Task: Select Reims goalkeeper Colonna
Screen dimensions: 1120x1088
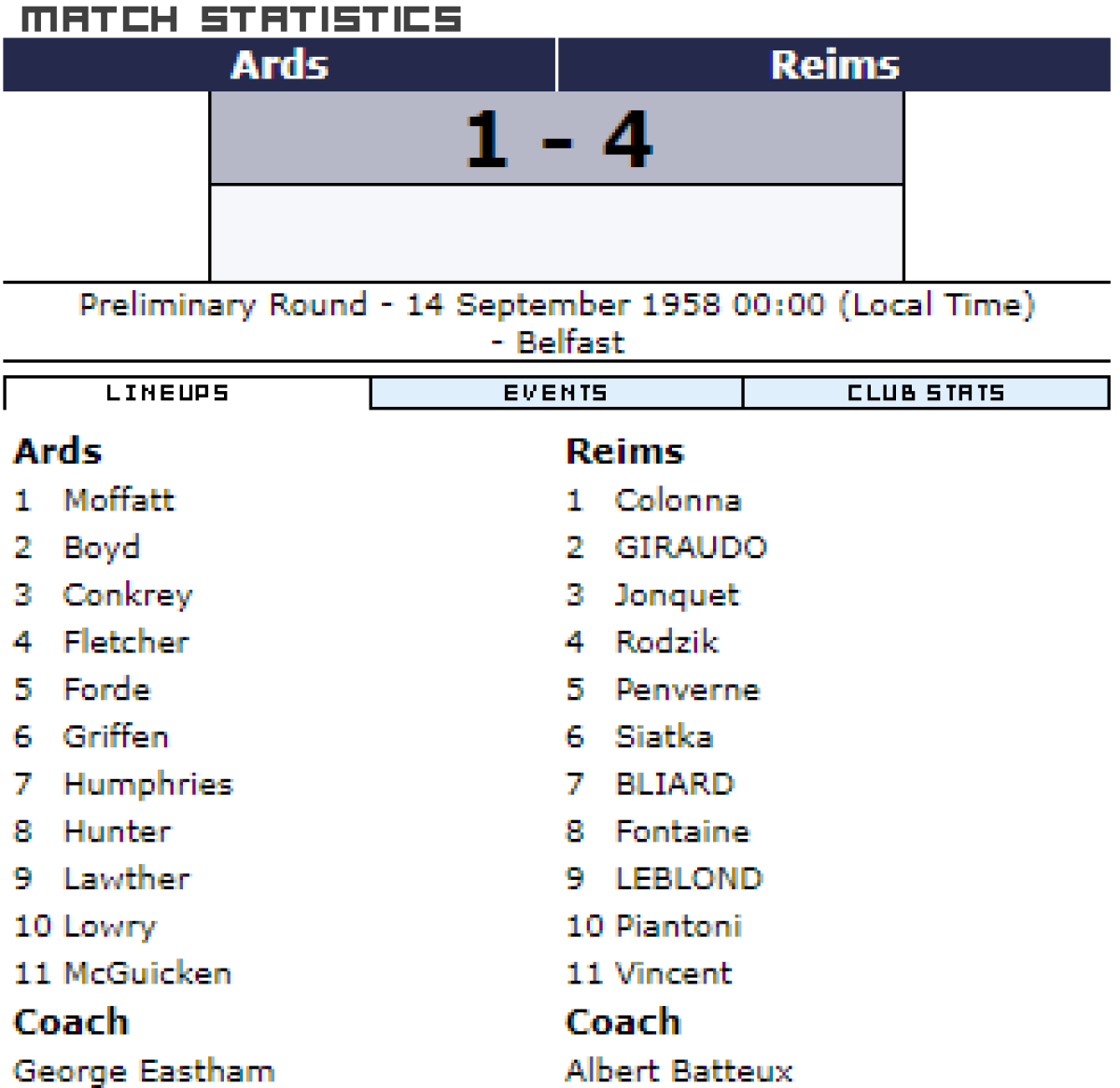Action: coord(678,500)
